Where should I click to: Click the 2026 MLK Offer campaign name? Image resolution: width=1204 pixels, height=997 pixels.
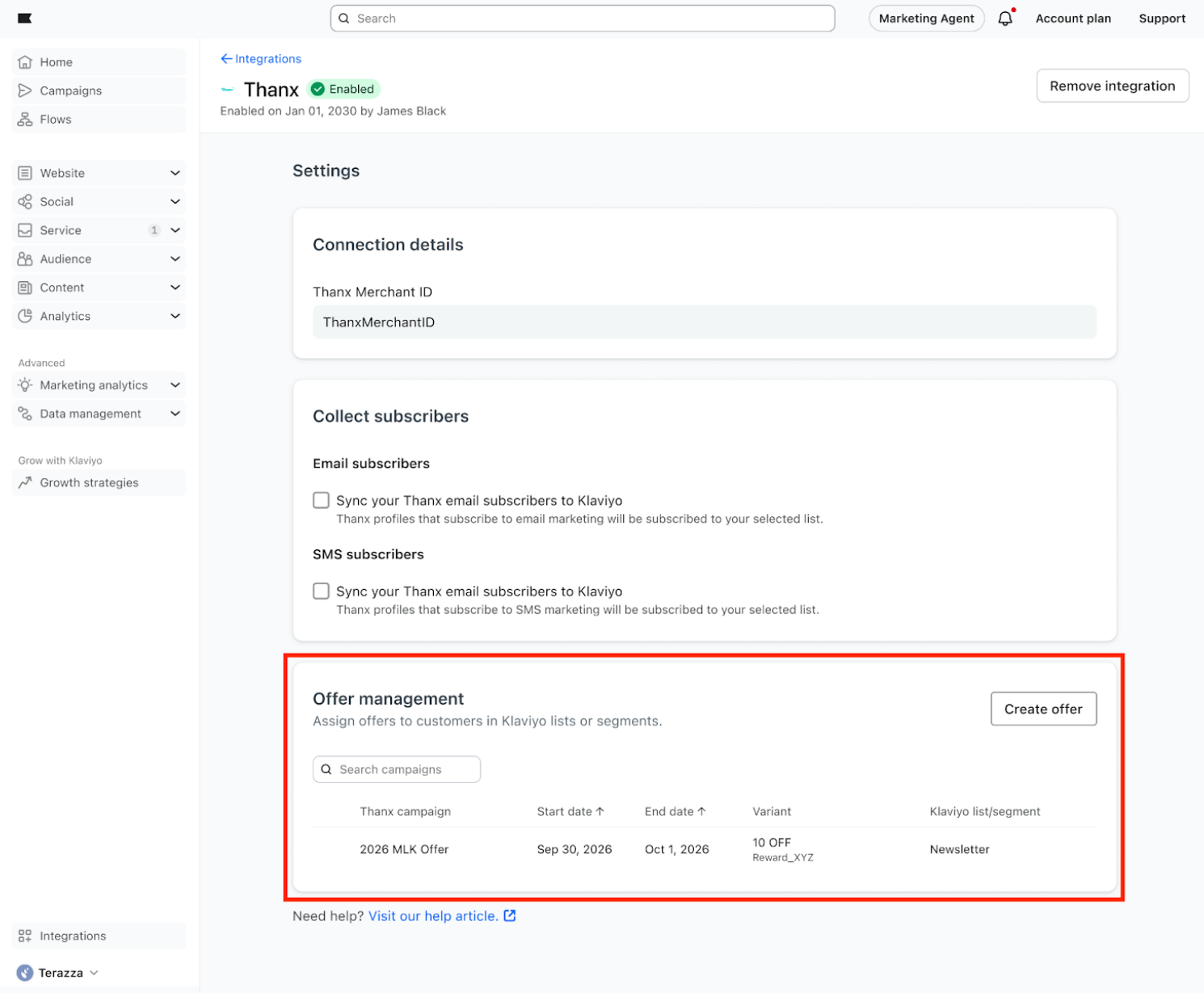[404, 849]
